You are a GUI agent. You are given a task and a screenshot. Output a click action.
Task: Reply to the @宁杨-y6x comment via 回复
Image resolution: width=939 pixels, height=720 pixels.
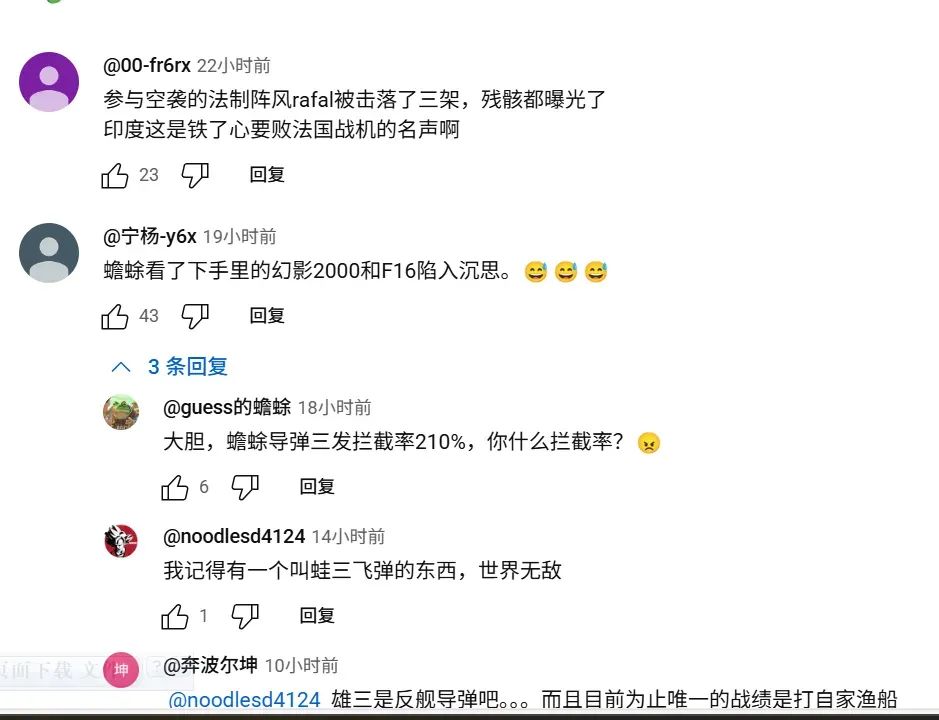(267, 316)
